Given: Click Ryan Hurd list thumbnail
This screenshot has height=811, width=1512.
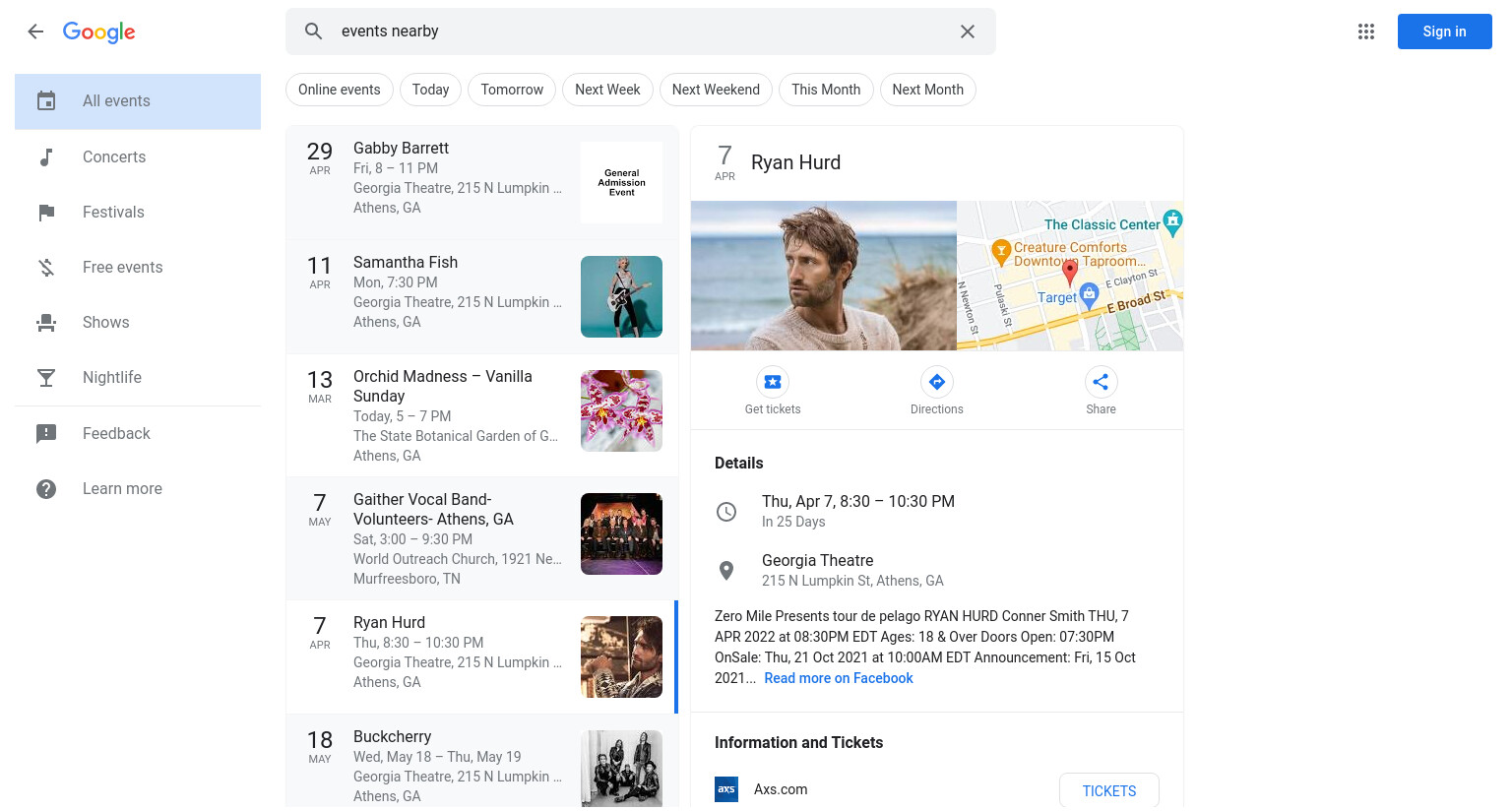Looking at the screenshot, I should pyautogui.click(x=621, y=656).
